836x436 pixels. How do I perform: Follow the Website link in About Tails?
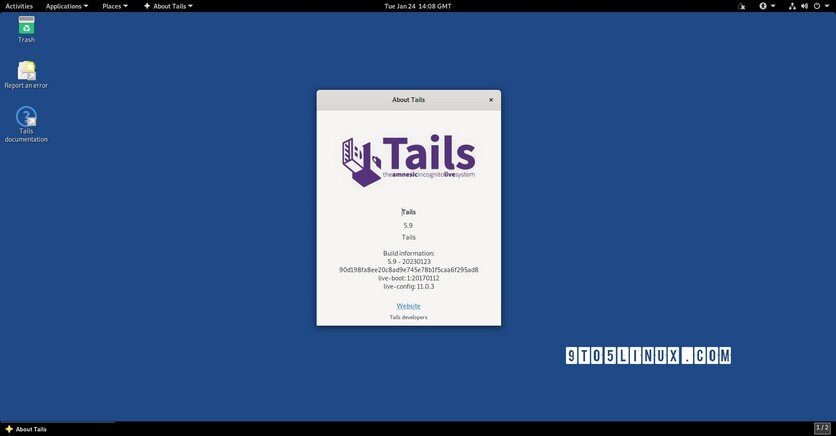point(408,306)
